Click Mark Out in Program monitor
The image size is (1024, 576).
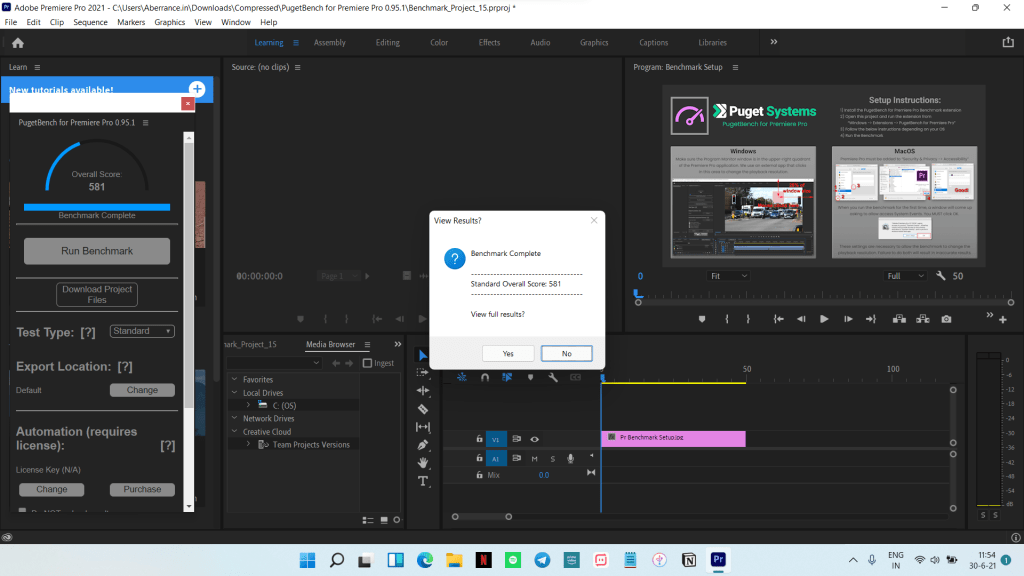tap(748, 319)
